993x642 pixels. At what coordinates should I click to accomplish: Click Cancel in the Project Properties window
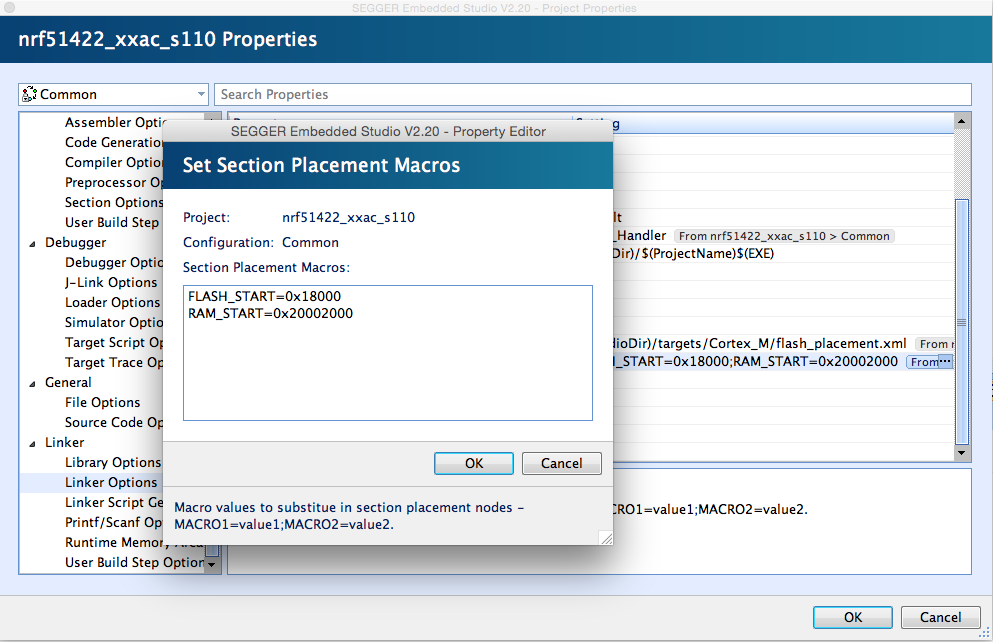(940, 617)
